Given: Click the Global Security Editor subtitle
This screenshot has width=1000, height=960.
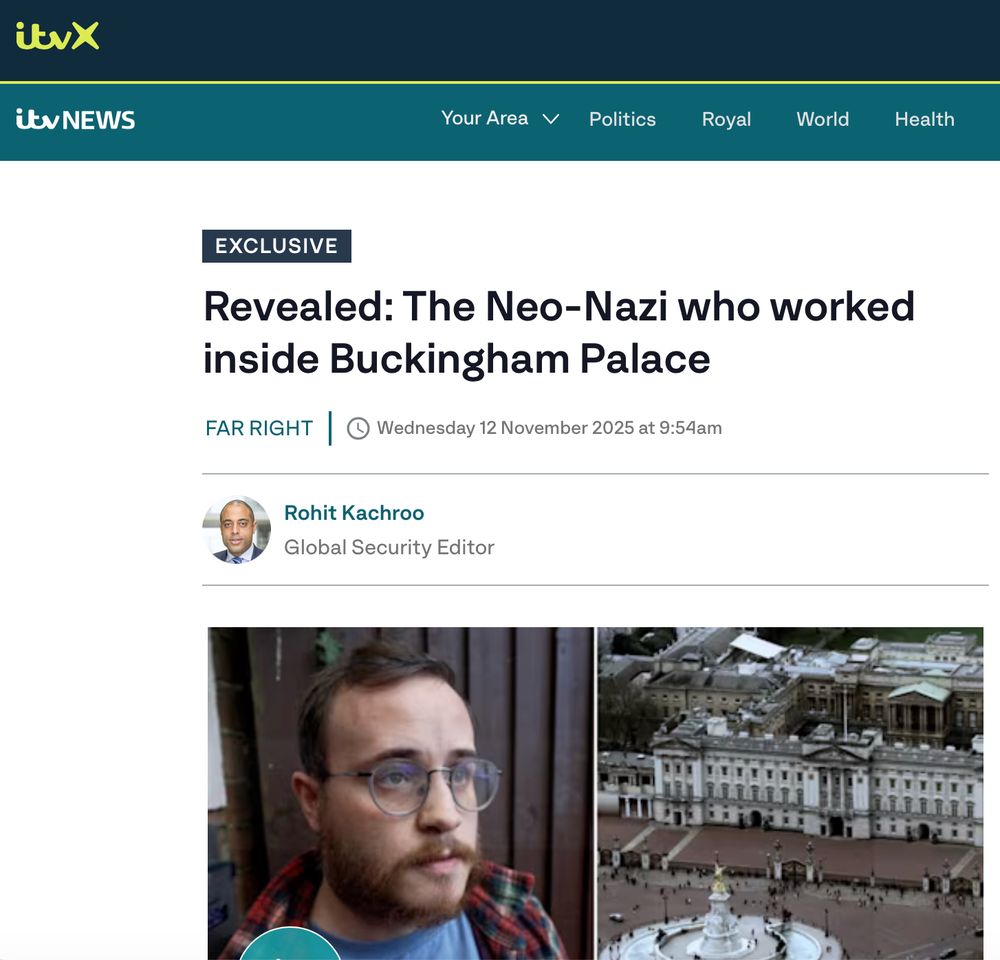Looking at the screenshot, I should point(389,547).
